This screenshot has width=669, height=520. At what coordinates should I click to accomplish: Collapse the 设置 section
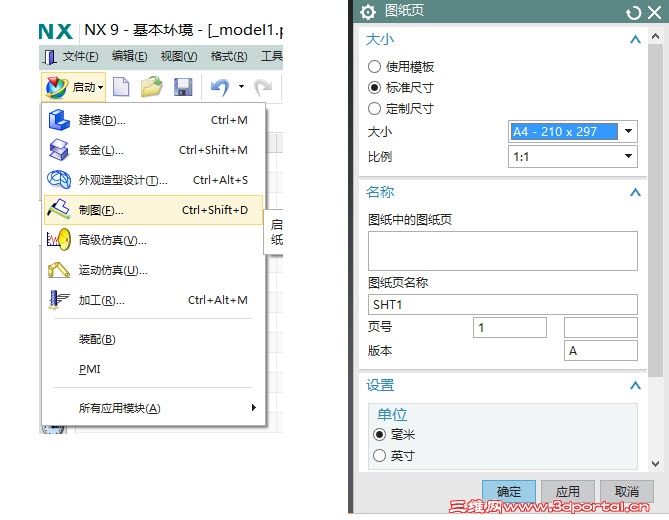(635, 386)
